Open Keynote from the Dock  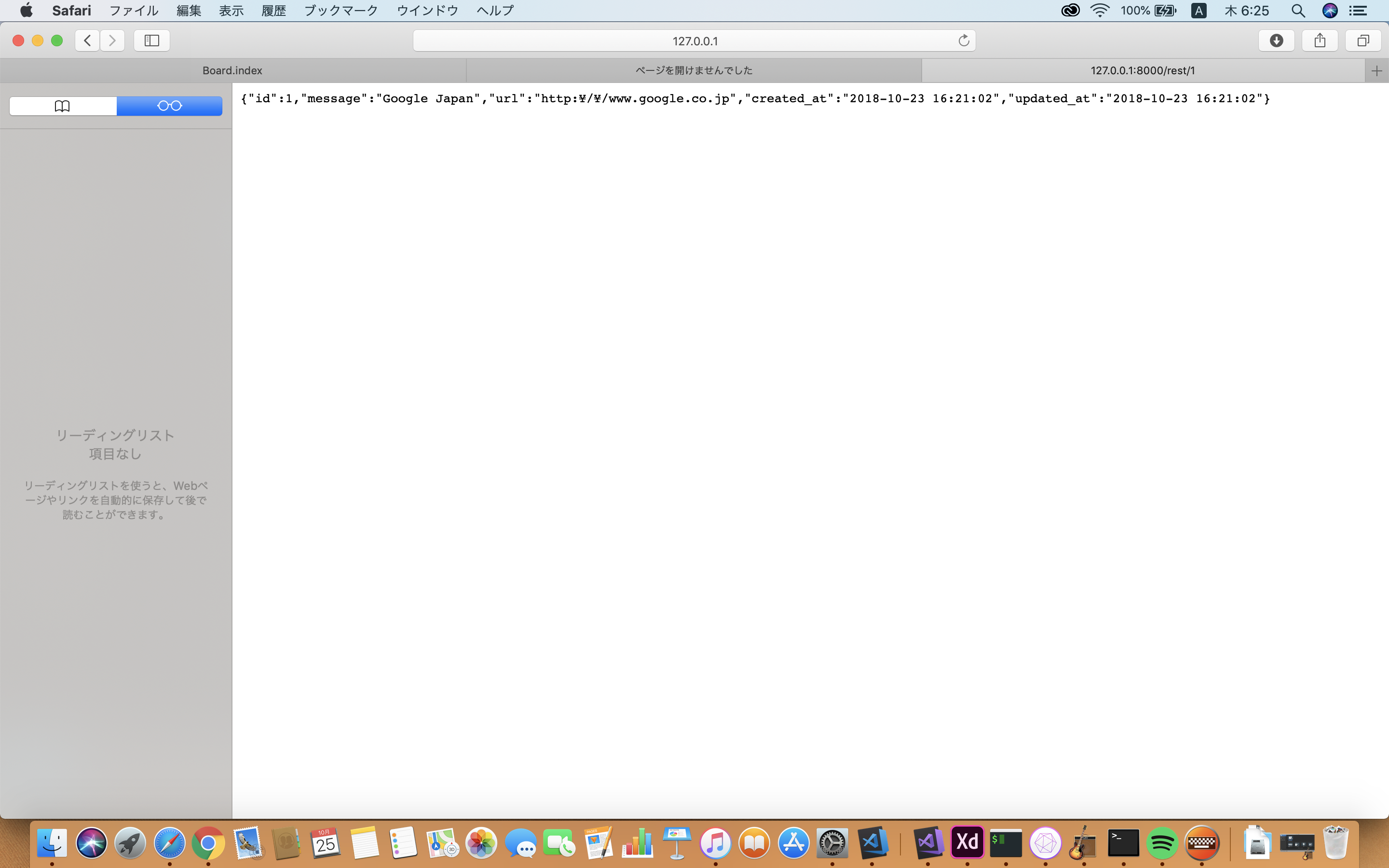[676, 843]
